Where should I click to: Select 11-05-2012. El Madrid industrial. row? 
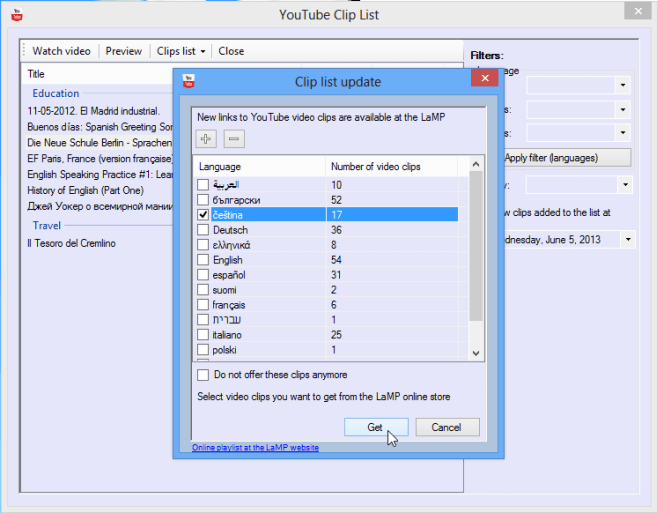tap(97, 111)
